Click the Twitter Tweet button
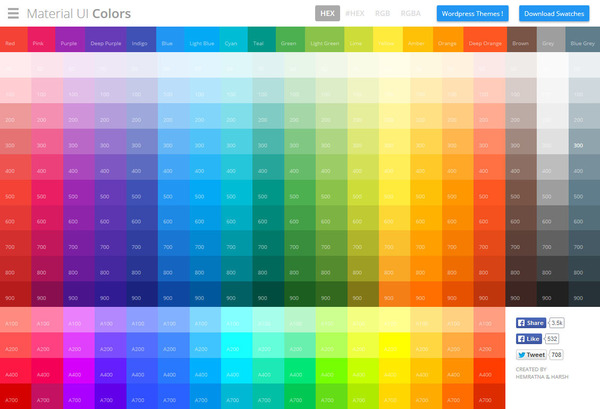The height and width of the screenshot is (409, 600). (531, 355)
